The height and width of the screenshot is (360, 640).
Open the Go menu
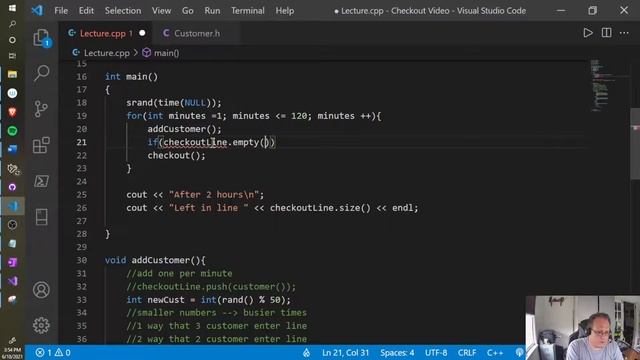[188, 11]
